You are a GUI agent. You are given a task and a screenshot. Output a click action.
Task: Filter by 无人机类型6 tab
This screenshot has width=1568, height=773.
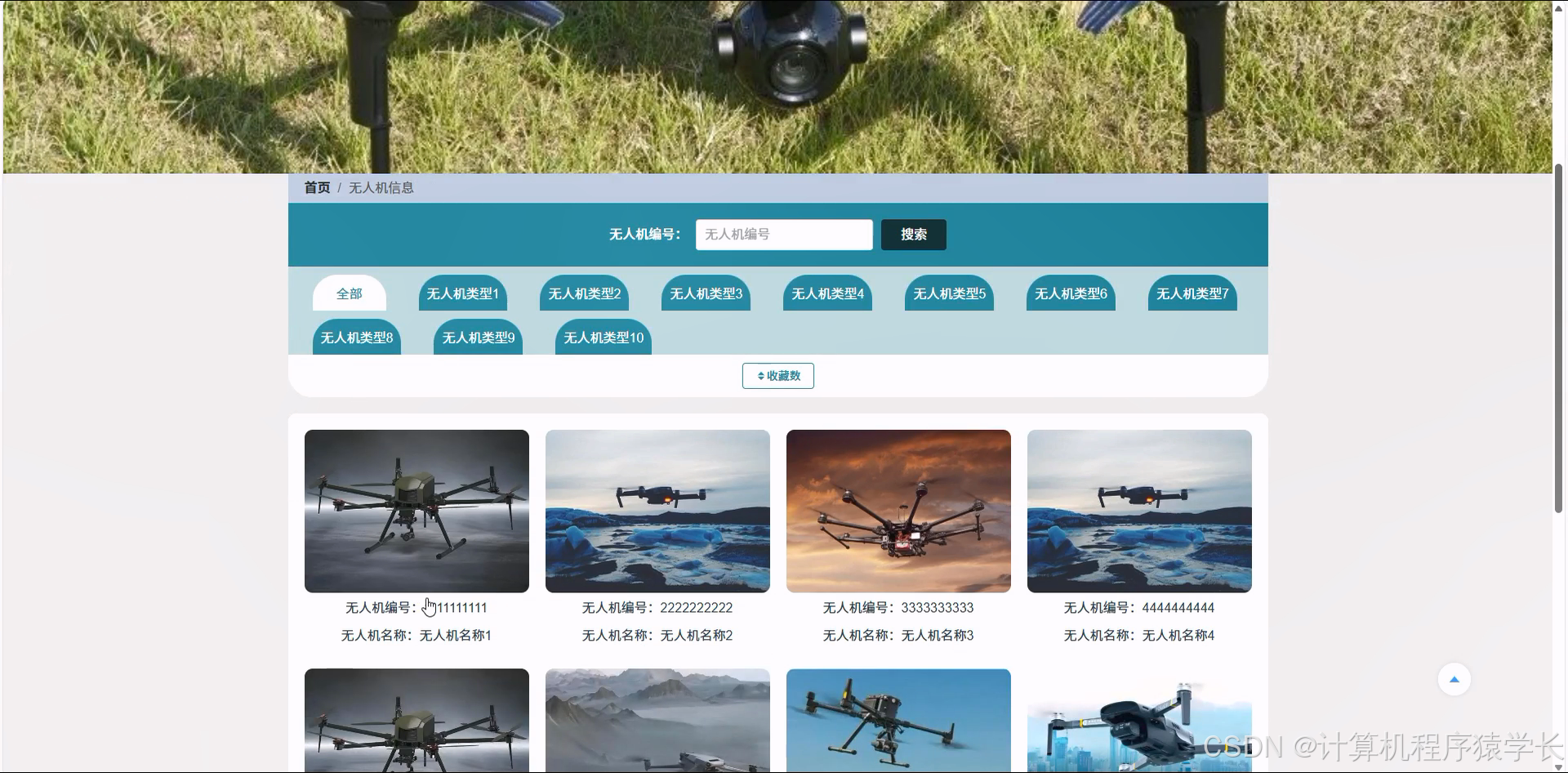[x=1071, y=293]
